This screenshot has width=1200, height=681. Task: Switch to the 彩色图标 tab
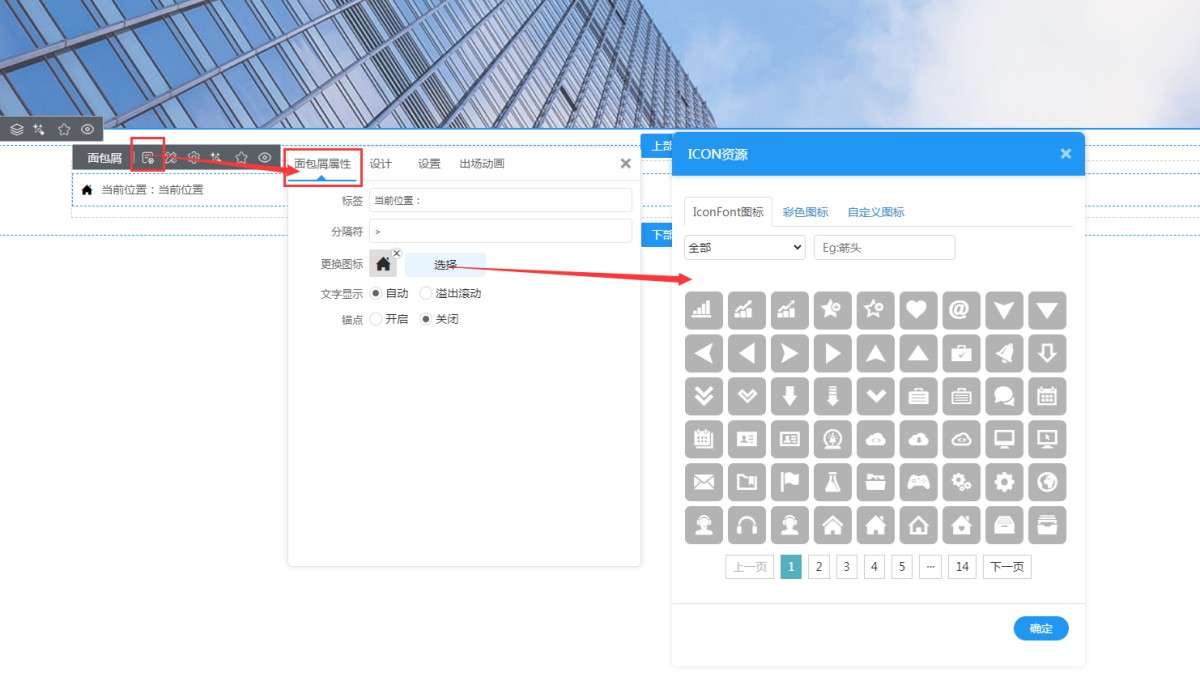pos(805,212)
